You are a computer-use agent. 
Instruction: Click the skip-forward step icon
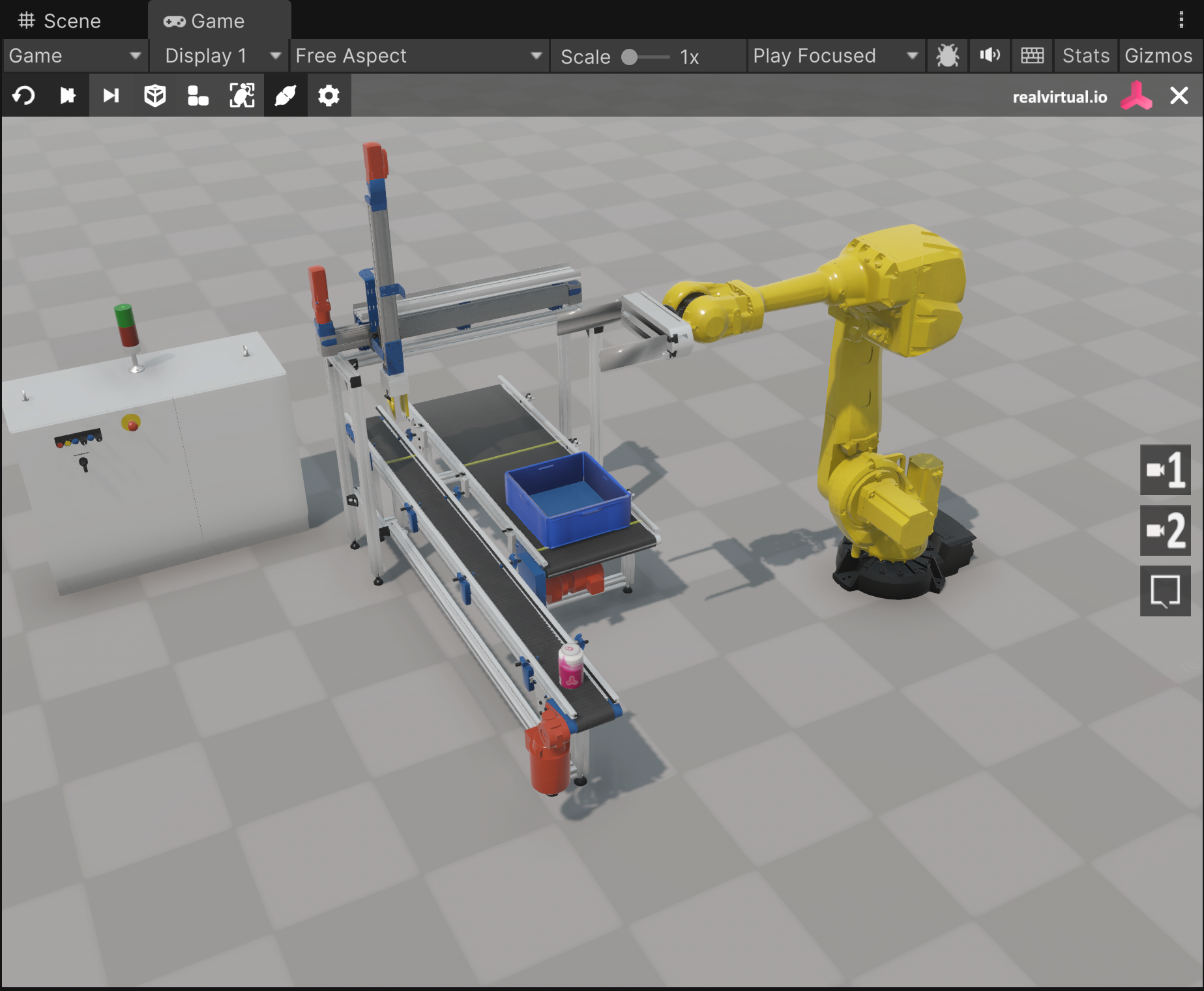pos(111,96)
